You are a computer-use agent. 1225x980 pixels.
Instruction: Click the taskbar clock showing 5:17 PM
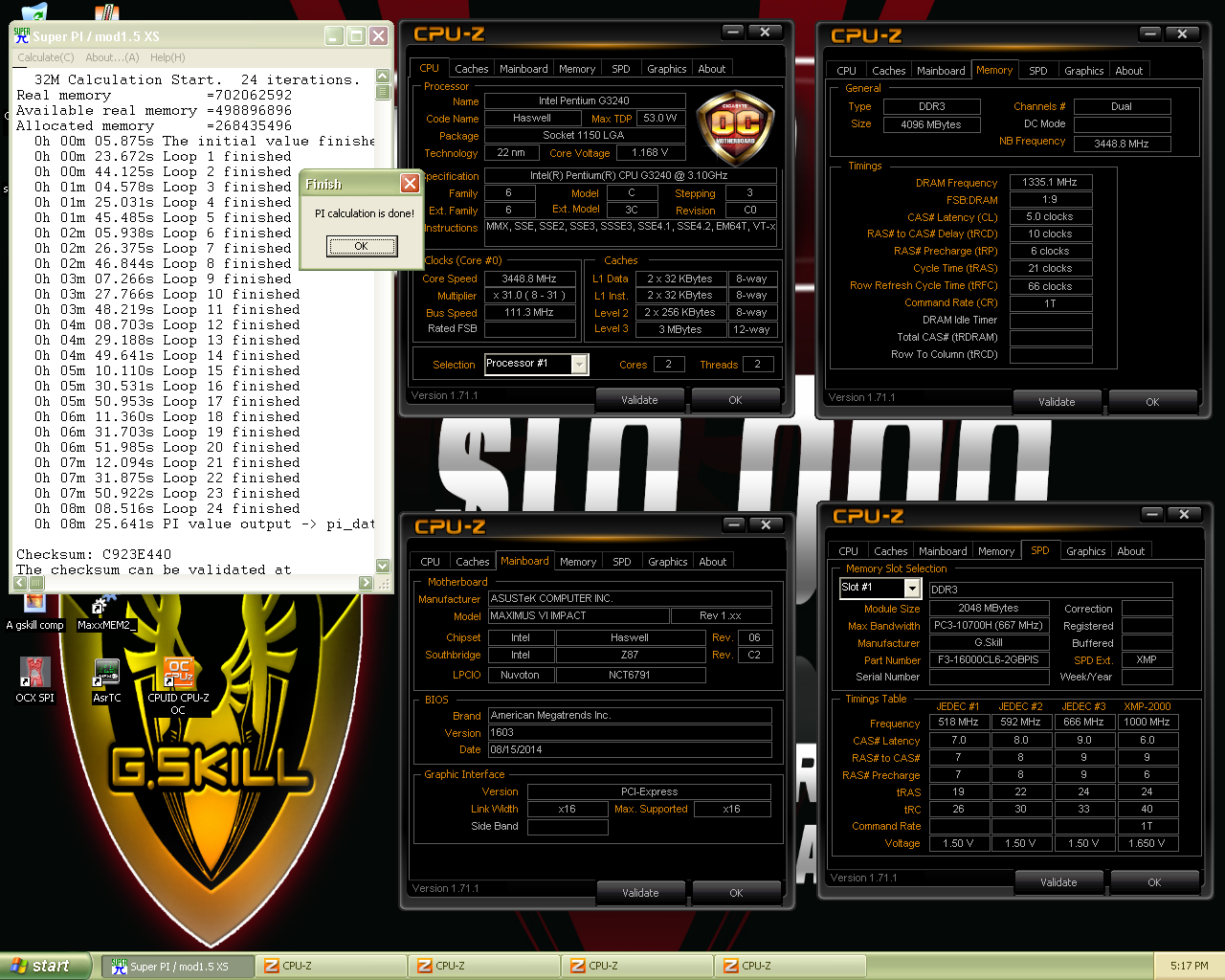(1189, 967)
